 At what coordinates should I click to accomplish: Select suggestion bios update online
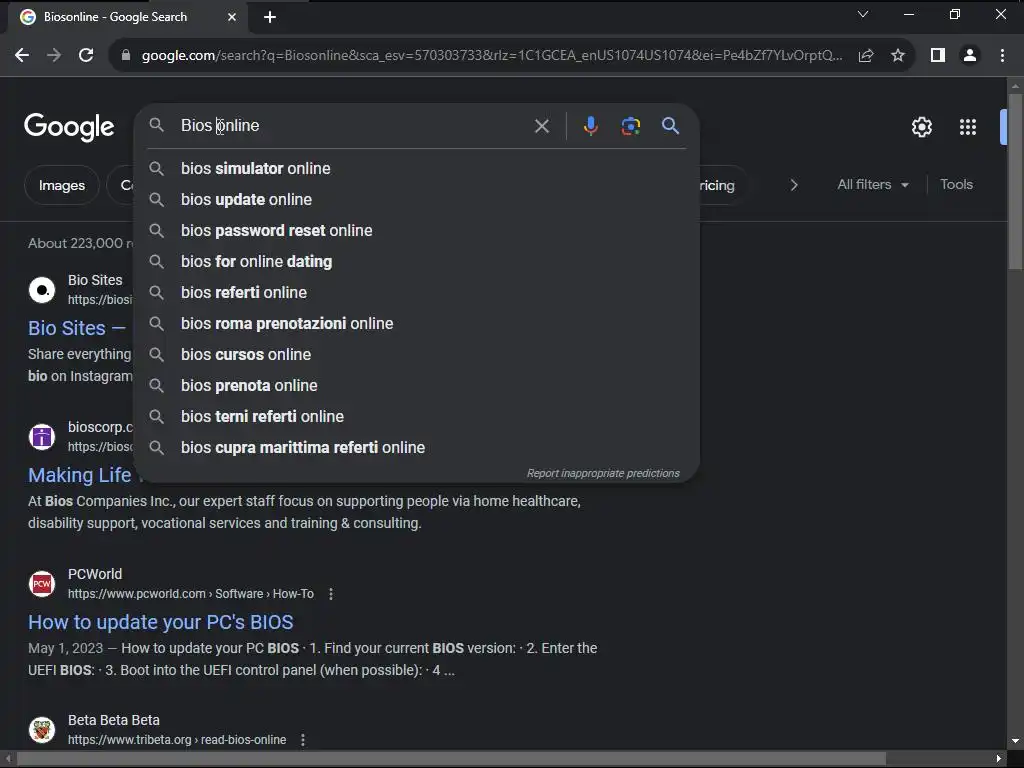pyautogui.click(x=417, y=199)
